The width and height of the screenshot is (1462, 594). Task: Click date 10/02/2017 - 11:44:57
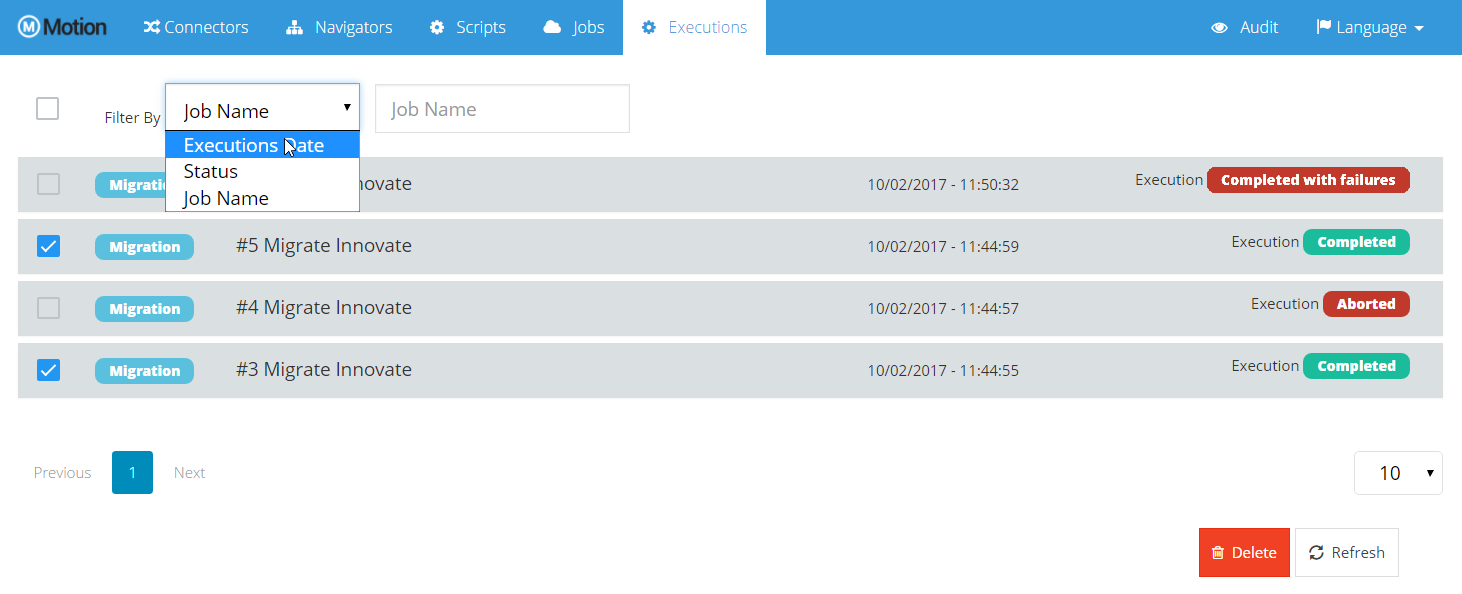pos(943,309)
